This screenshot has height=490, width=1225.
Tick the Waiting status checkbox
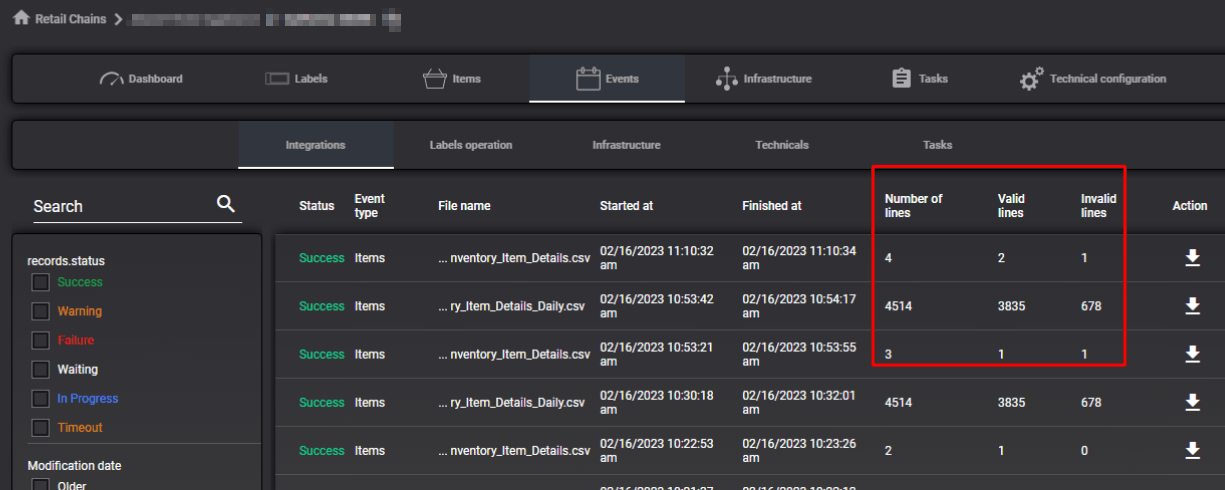[40, 370]
